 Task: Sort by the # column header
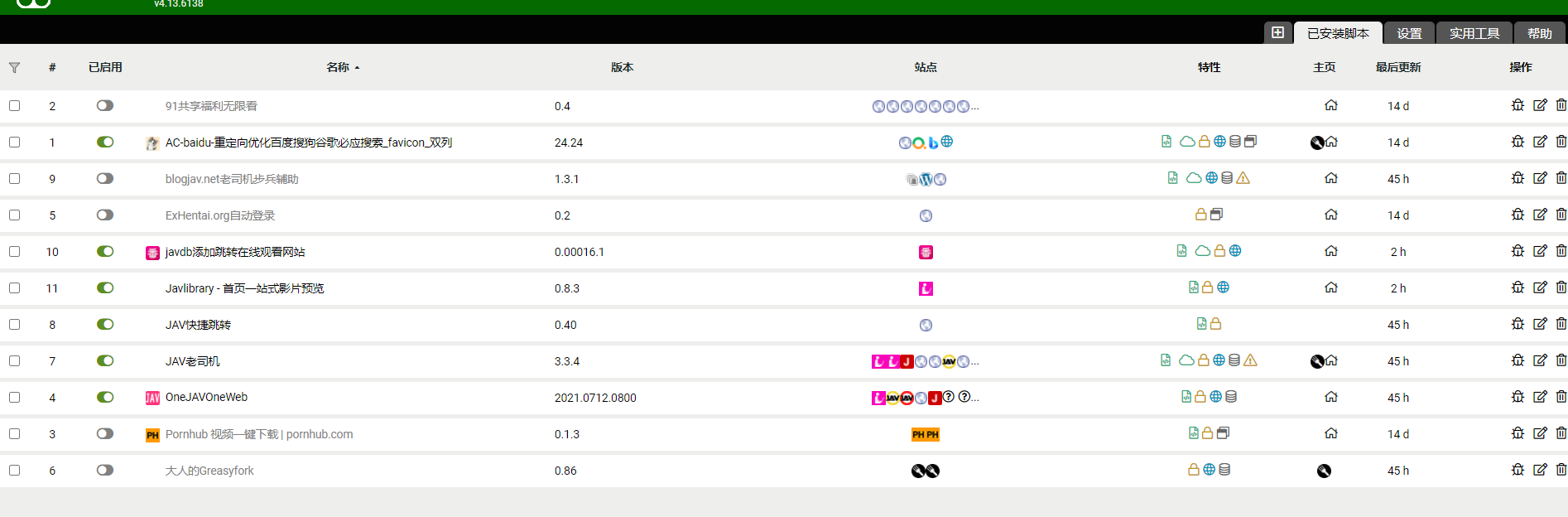(52, 67)
